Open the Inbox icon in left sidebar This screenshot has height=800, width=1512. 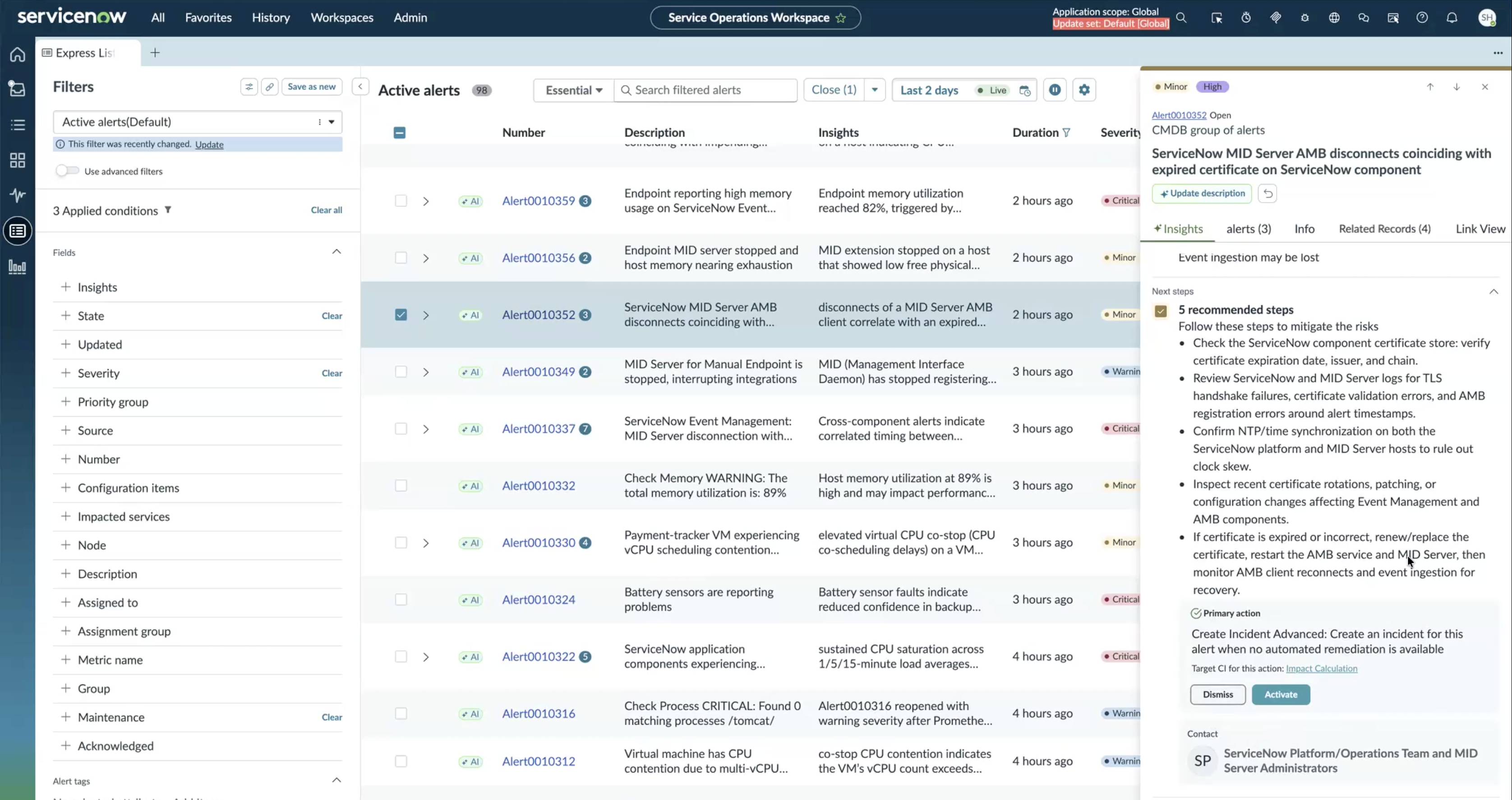tap(18, 89)
